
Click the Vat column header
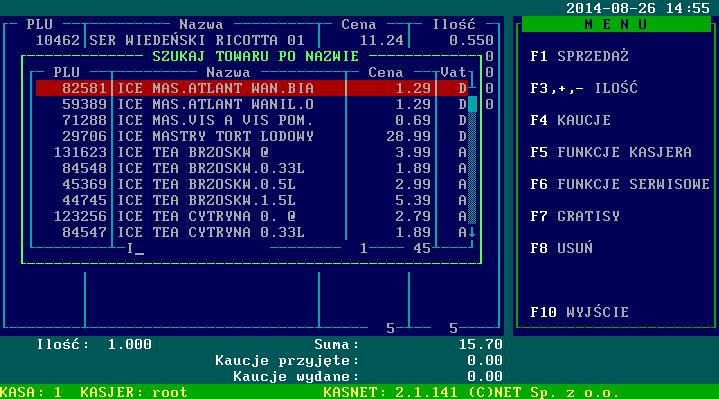[x=454, y=72]
